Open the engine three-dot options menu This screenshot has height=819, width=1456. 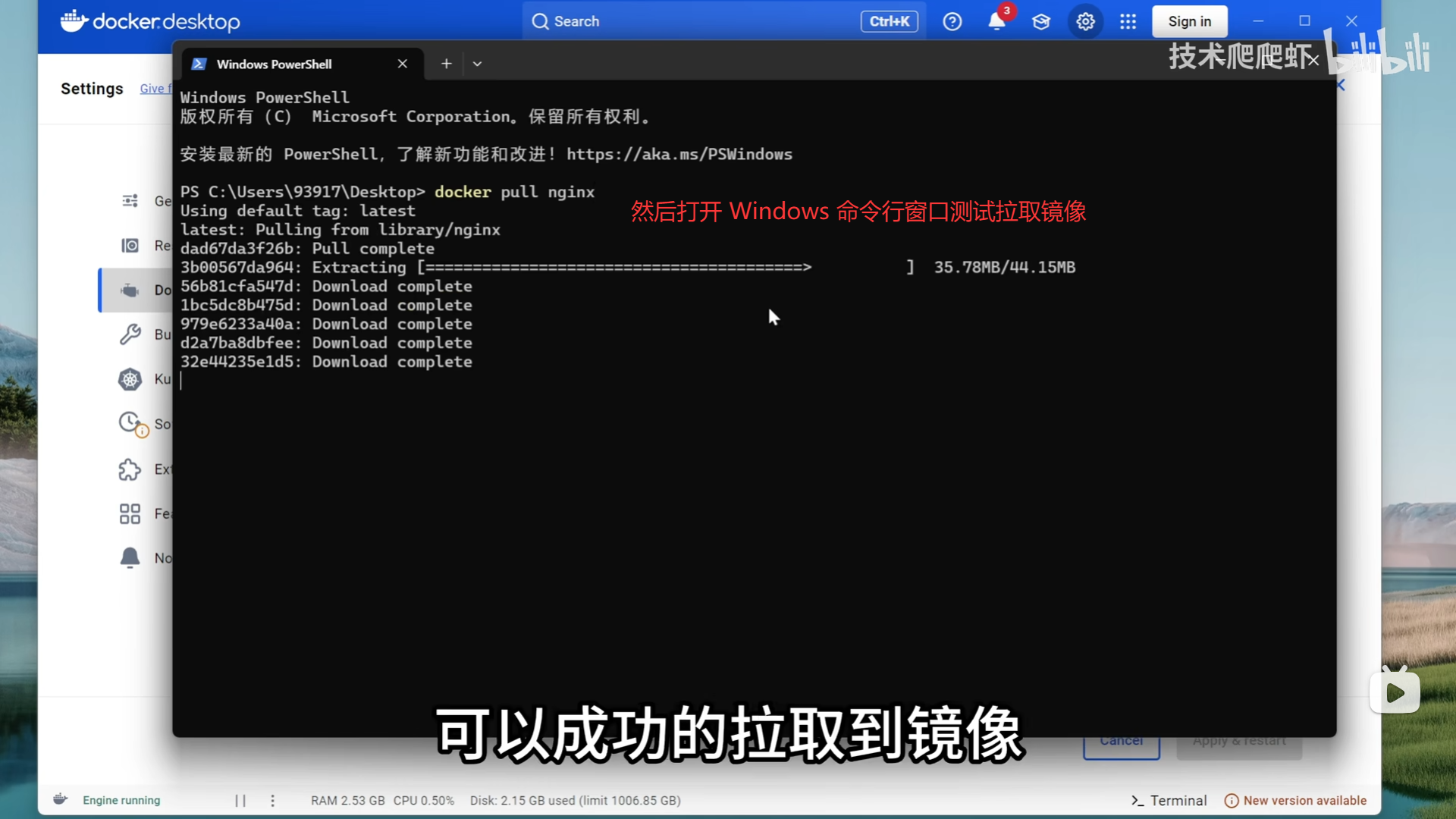(x=273, y=800)
